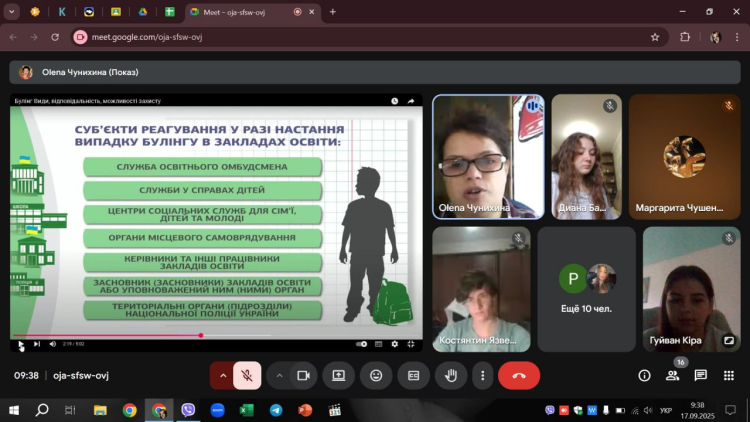Expand video settings arrow beside camera

(279, 375)
